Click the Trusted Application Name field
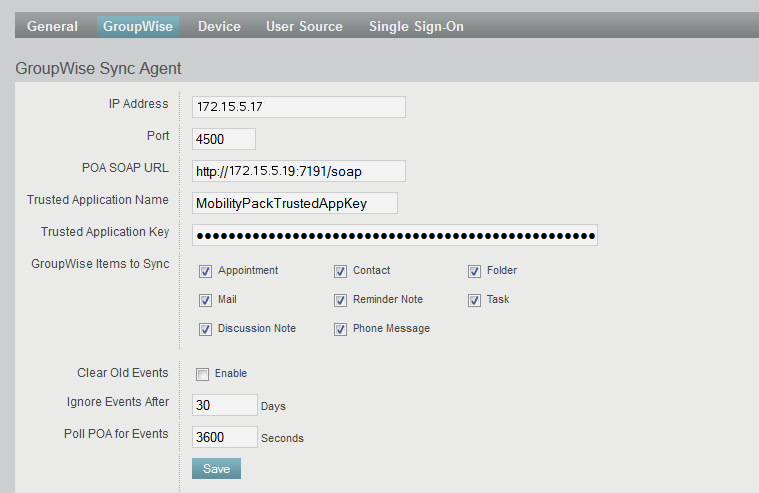 coord(295,203)
